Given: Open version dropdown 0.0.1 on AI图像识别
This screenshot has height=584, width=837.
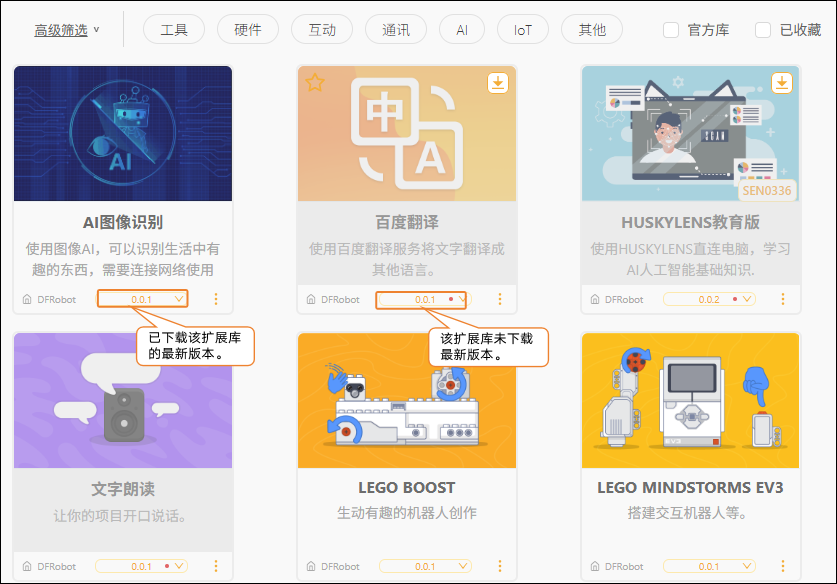Looking at the screenshot, I should (x=142, y=299).
